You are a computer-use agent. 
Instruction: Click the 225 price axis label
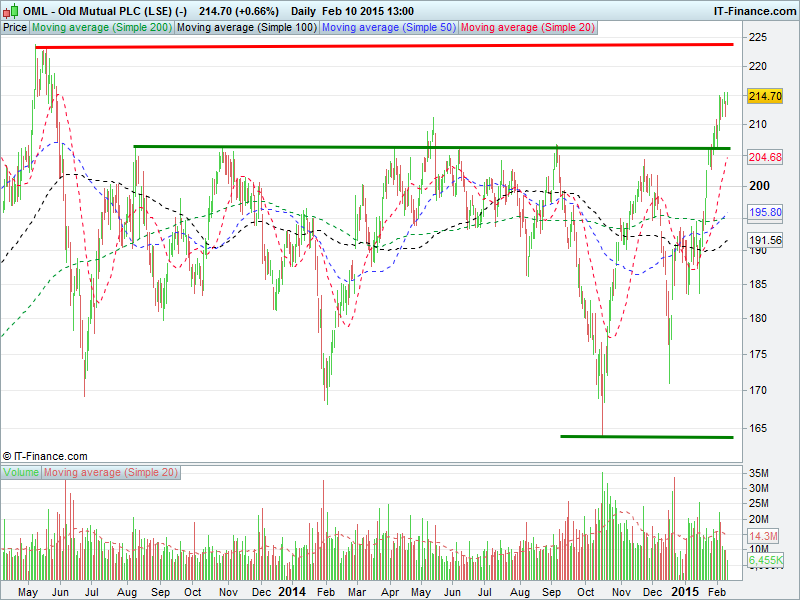click(x=758, y=37)
